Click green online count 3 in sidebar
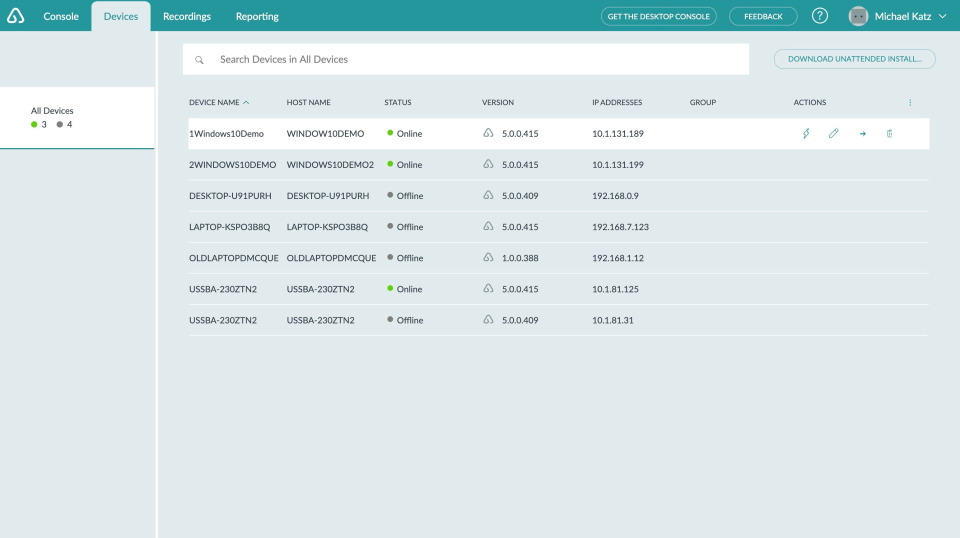 [39, 124]
